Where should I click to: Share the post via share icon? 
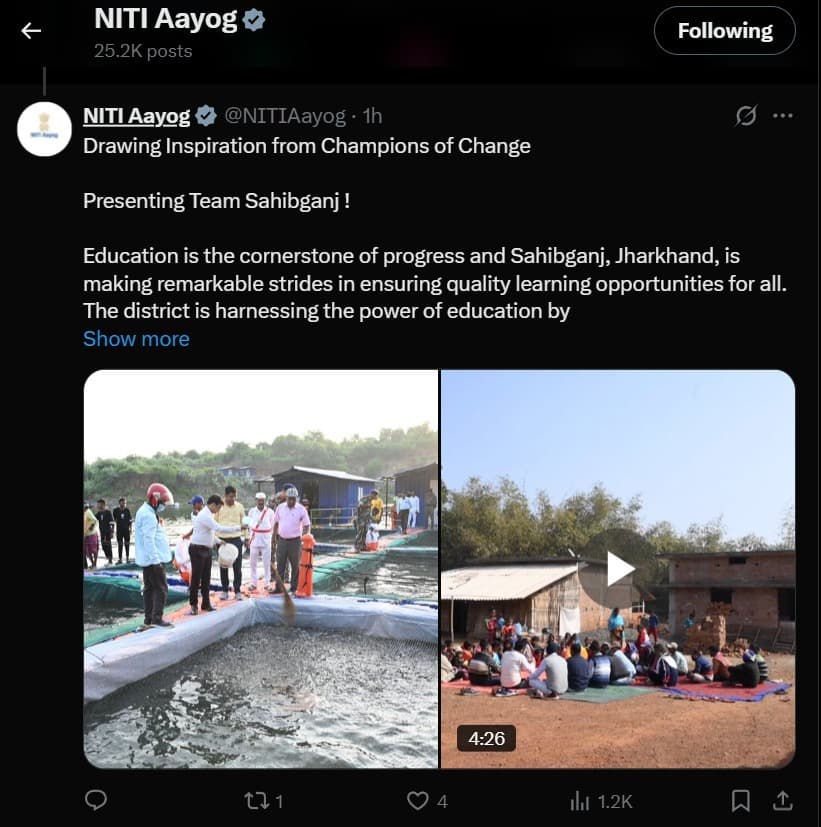point(784,800)
